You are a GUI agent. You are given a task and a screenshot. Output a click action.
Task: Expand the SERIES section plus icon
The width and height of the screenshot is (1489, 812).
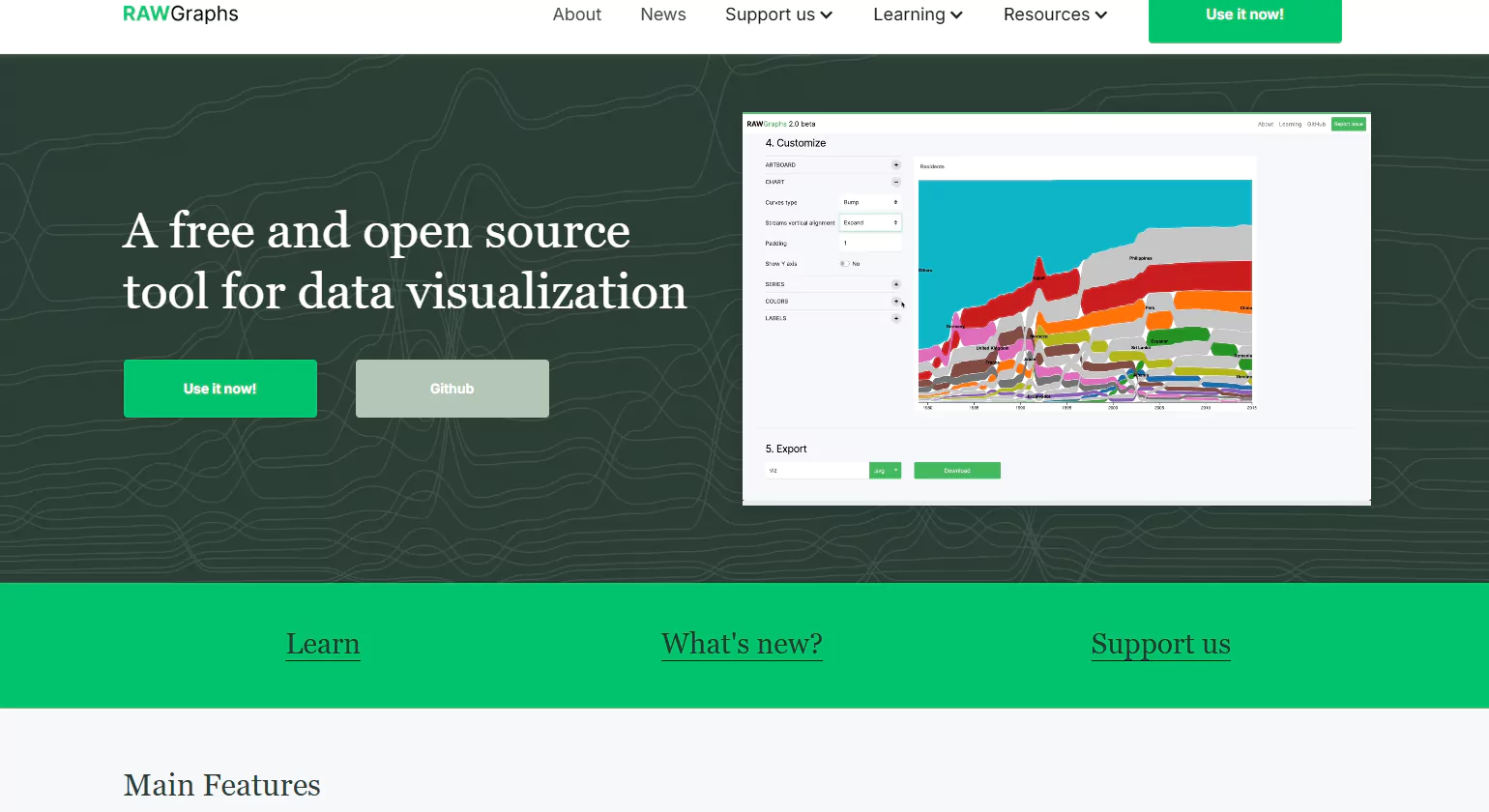tap(896, 284)
